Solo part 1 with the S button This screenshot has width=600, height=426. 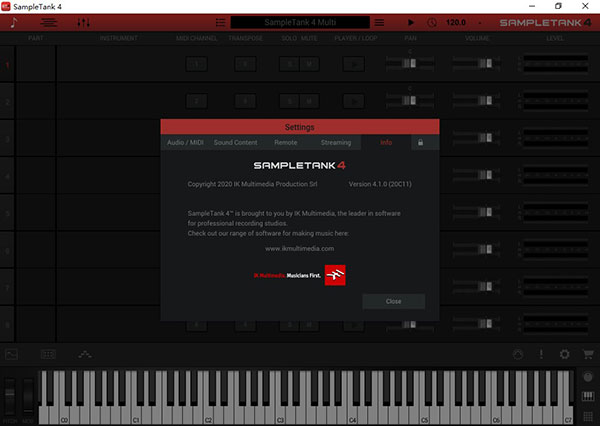point(290,64)
